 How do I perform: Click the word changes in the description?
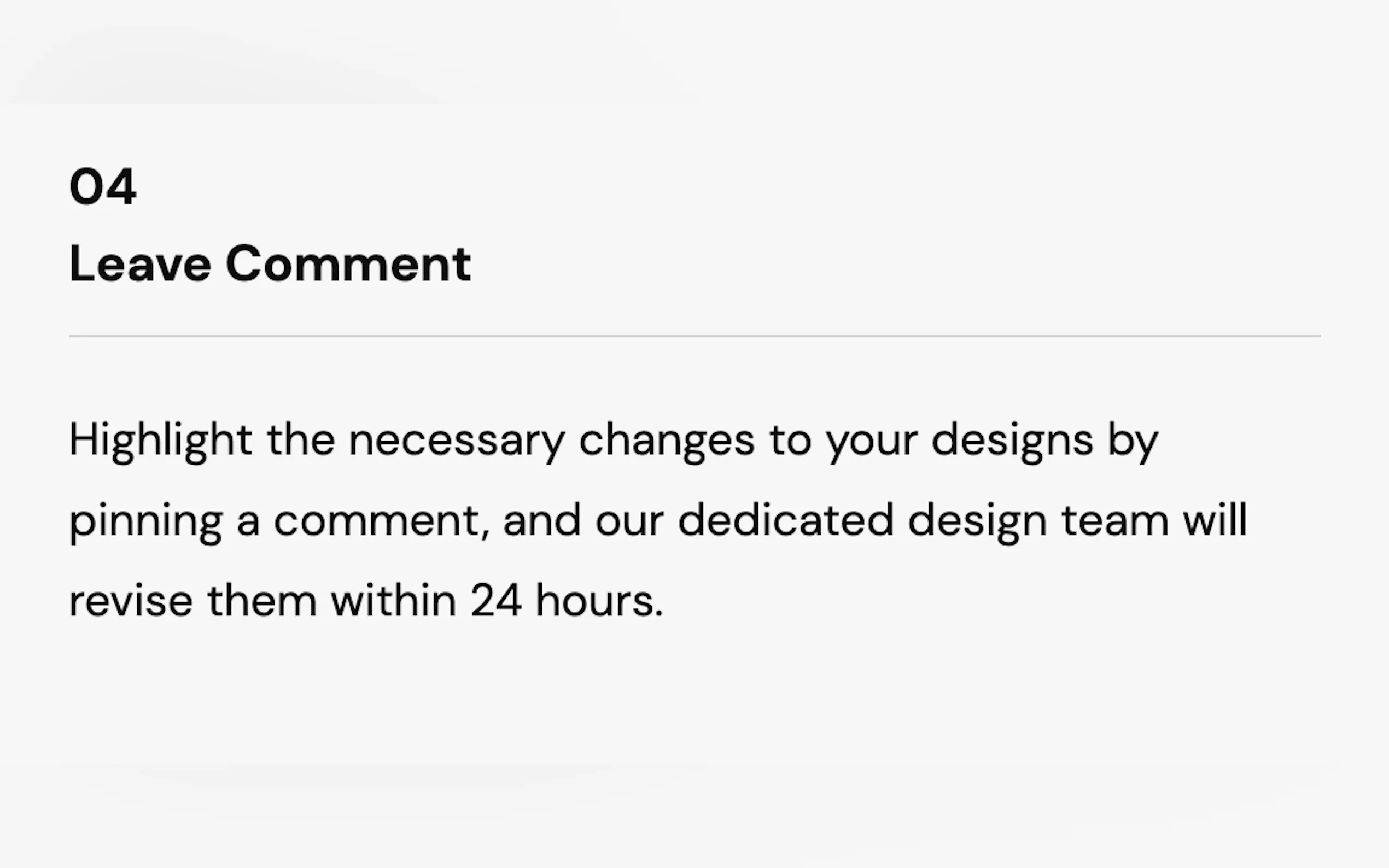(x=667, y=441)
